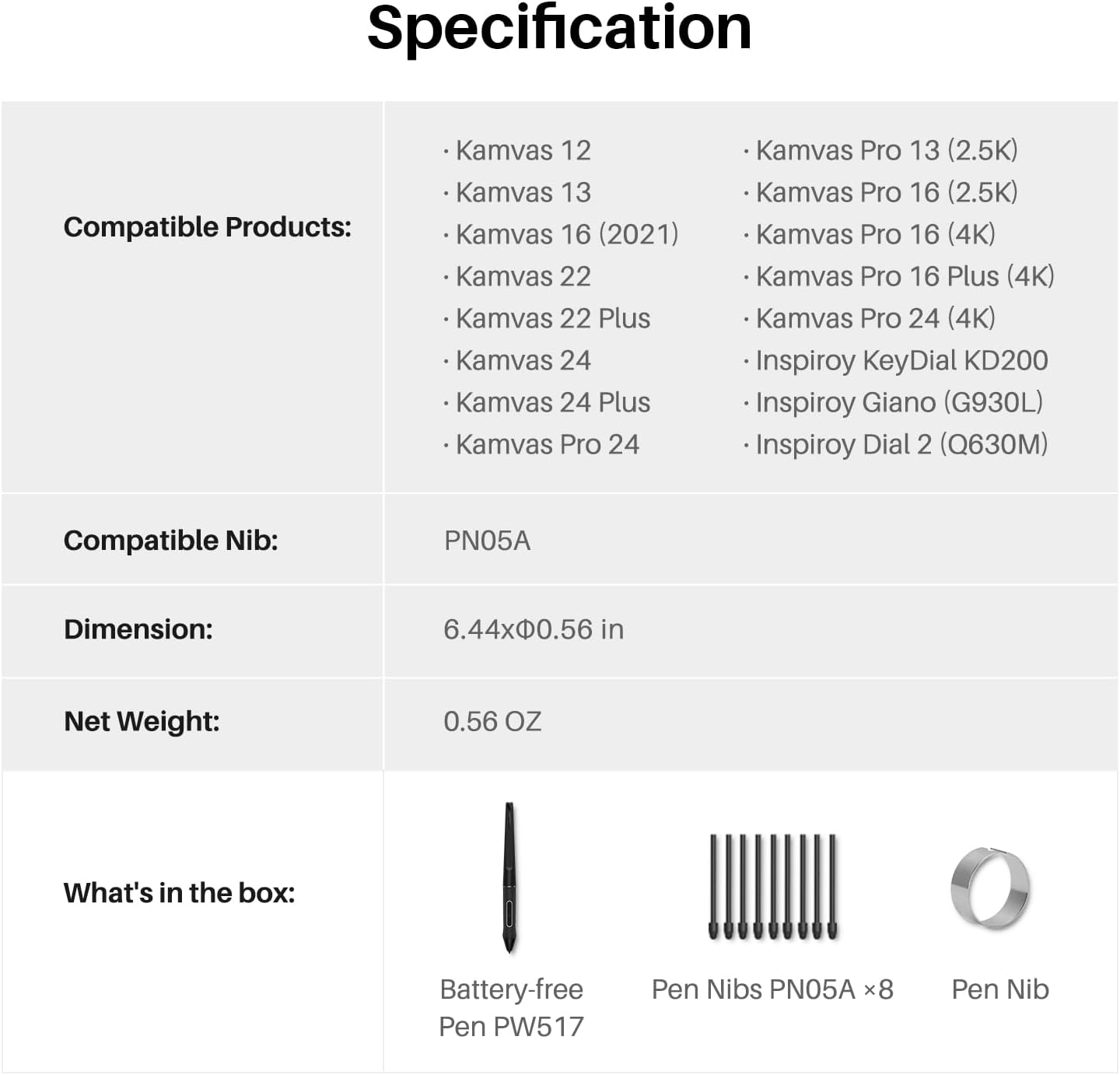Viewport: 1120px width, 1075px height.
Task: Click the Specification heading
Action: click(x=559, y=29)
